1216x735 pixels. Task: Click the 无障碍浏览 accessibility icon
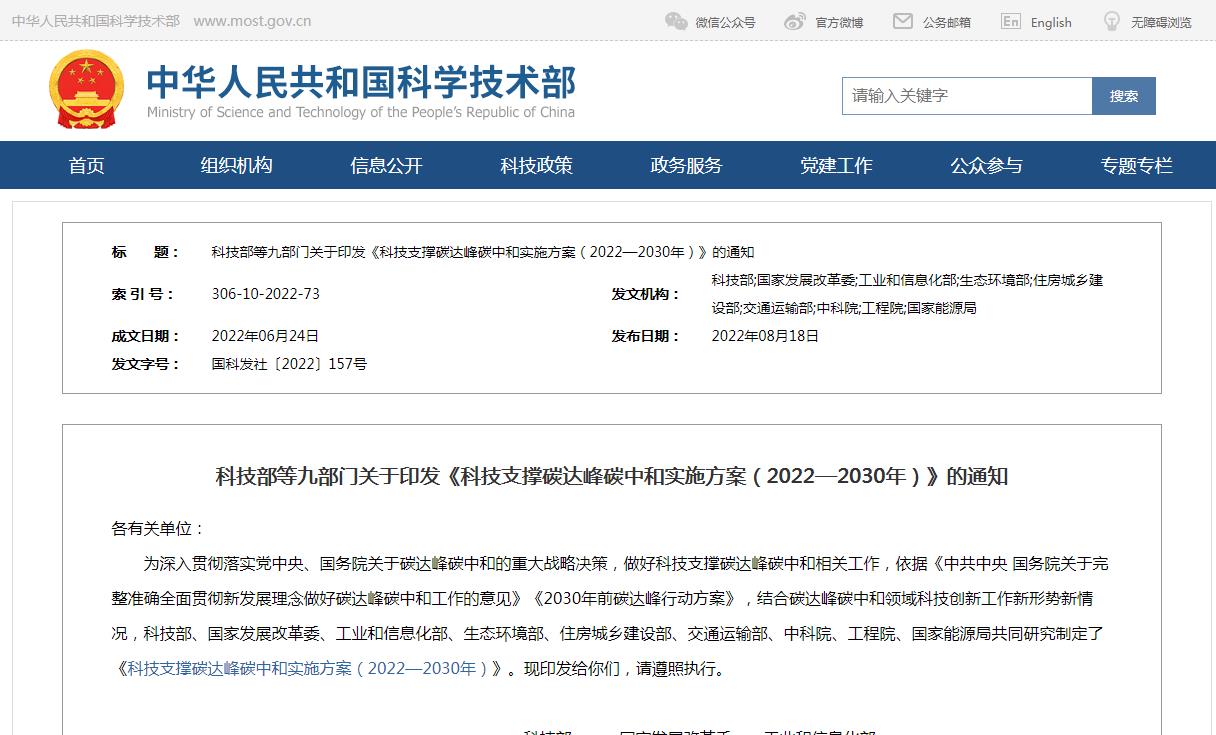[x=1110, y=21]
